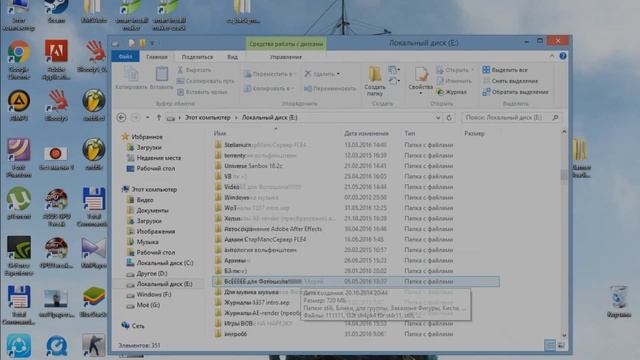This screenshot has height=360, width=640.
Task: Click Изменить in ribbon Открыть group
Action: coord(454,81)
